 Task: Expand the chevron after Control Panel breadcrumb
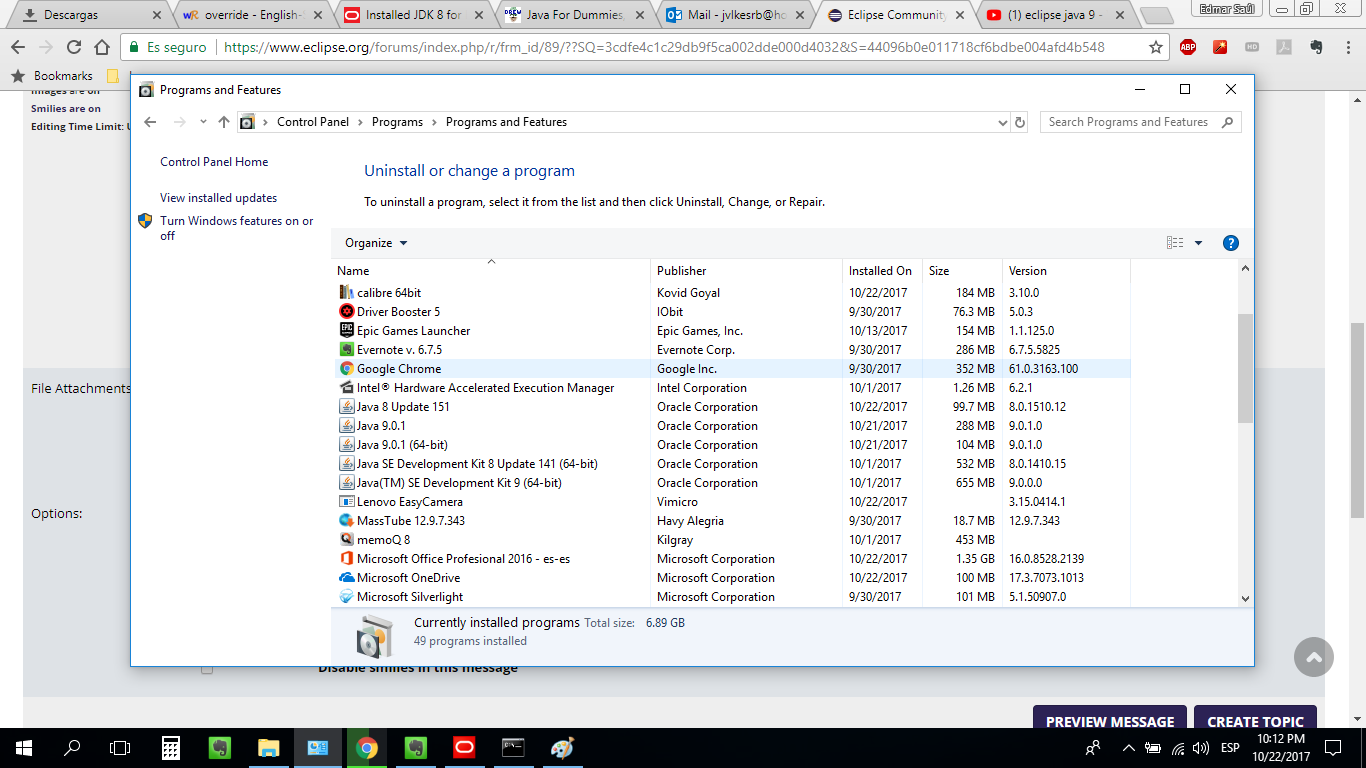click(361, 122)
